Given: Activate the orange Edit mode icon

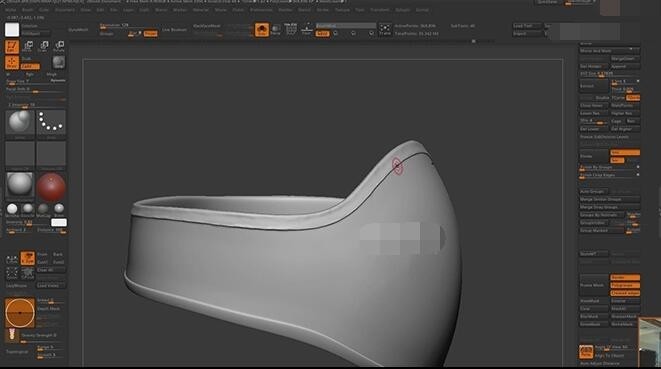Looking at the screenshot, I should coord(12,46).
